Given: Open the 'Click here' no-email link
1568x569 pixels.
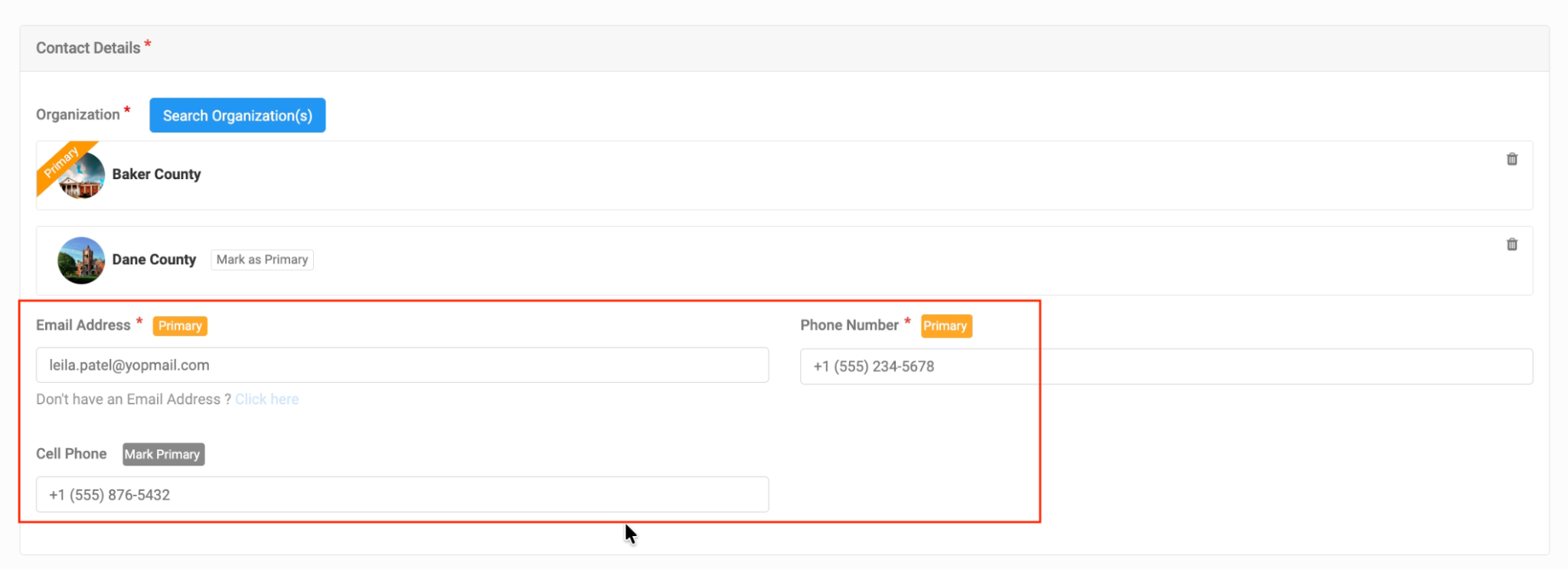Looking at the screenshot, I should (x=266, y=399).
